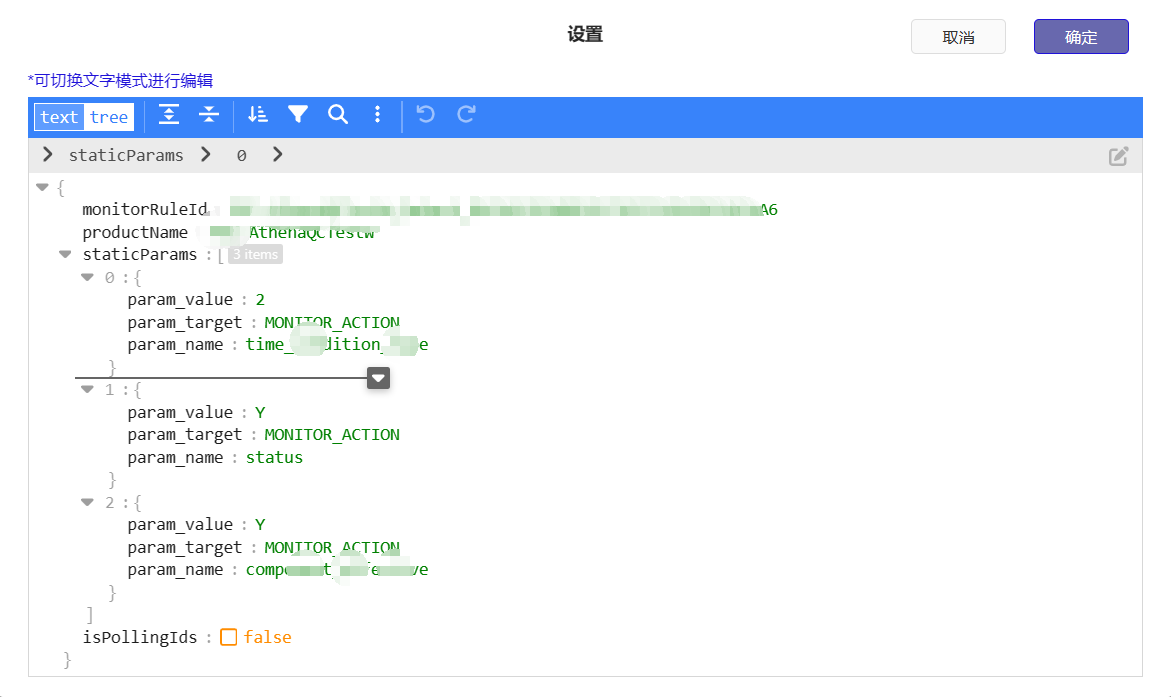Viewport: 1171px width, 697px height.
Task: Click the 取消 cancel button
Action: pyautogui.click(x=958, y=37)
